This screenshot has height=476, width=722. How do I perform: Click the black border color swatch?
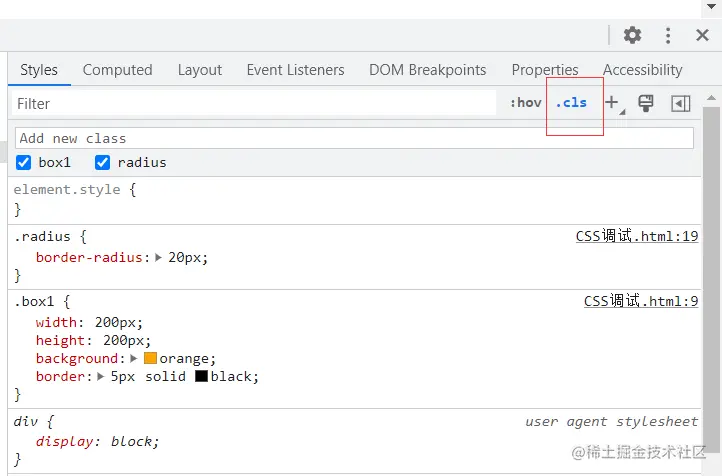pyautogui.click(x=201, y=376)
